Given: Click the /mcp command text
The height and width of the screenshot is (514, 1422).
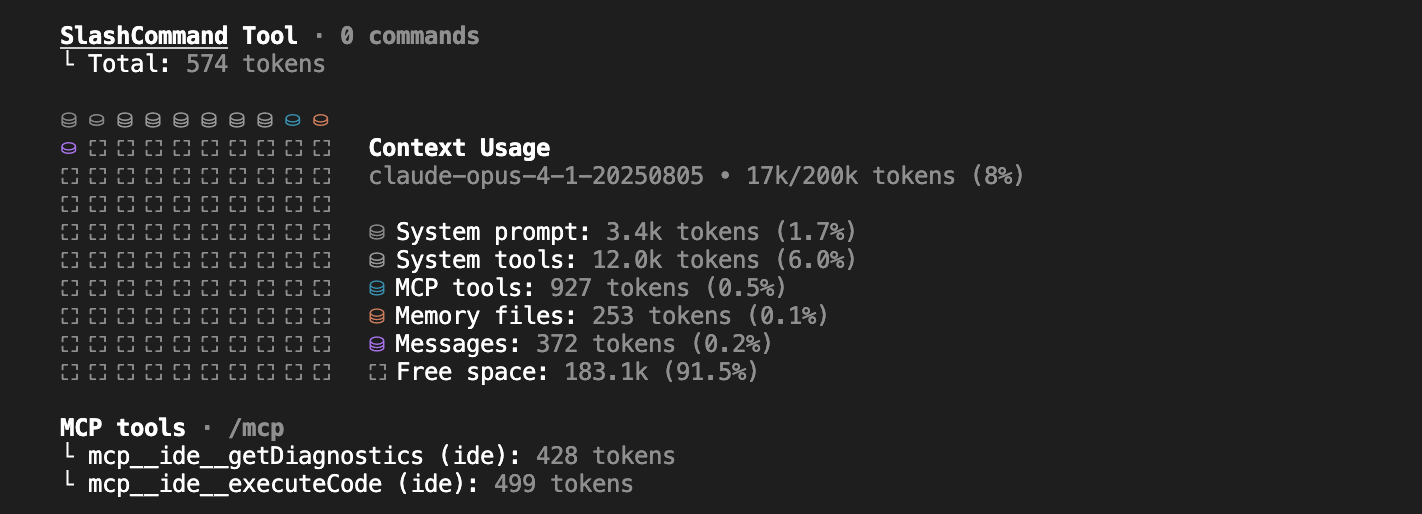Looking at the screenshot, I should pos(256,428).
